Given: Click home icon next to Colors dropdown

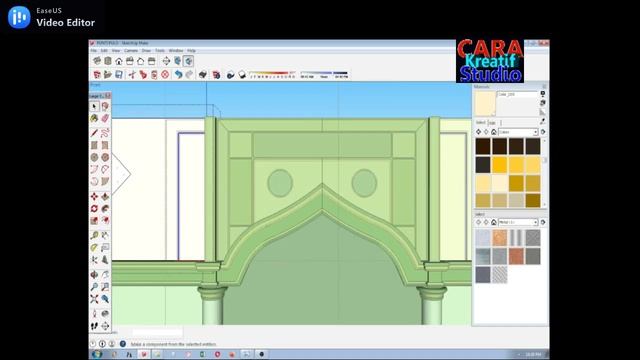Looking at the screenshot, I should coord(493,132).
